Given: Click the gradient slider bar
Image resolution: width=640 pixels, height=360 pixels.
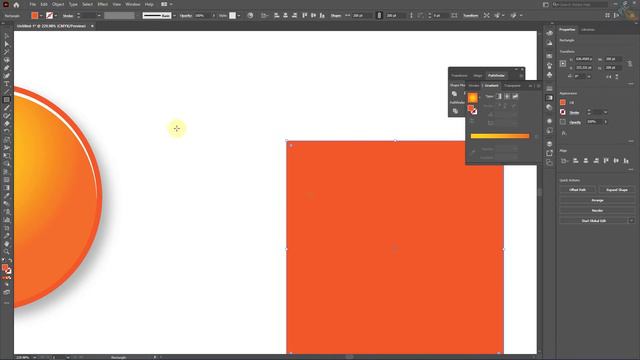Looking at the screenshot, I should pos(500,136).
